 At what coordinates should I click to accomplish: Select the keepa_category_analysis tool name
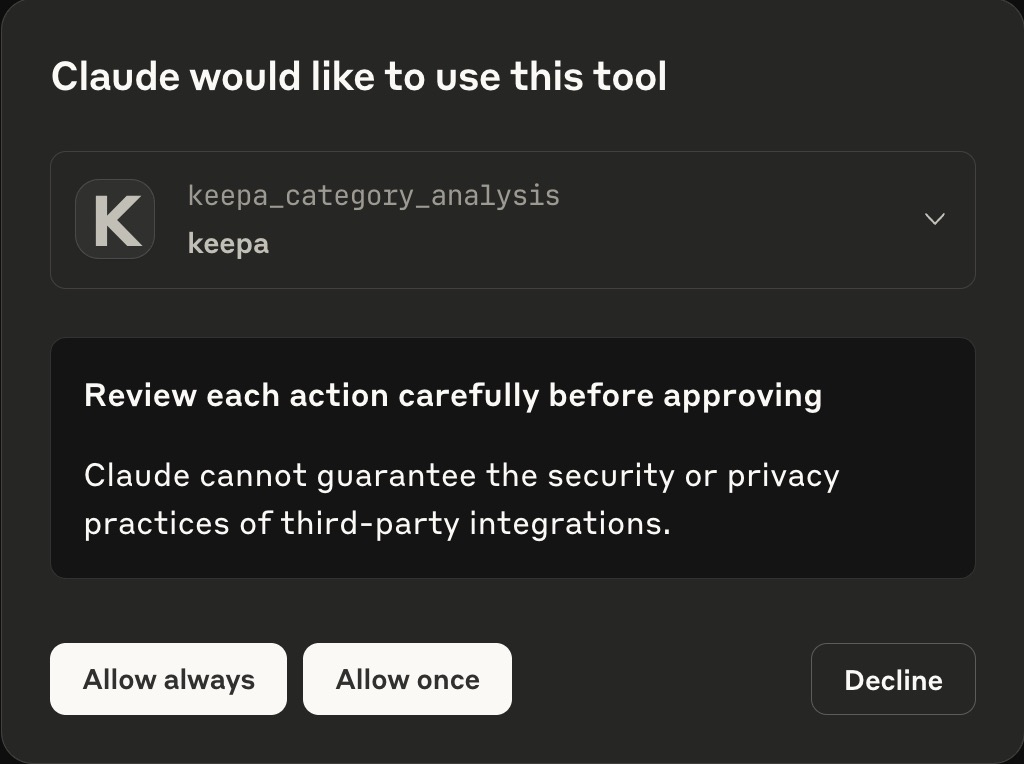[x=374, y=196]
